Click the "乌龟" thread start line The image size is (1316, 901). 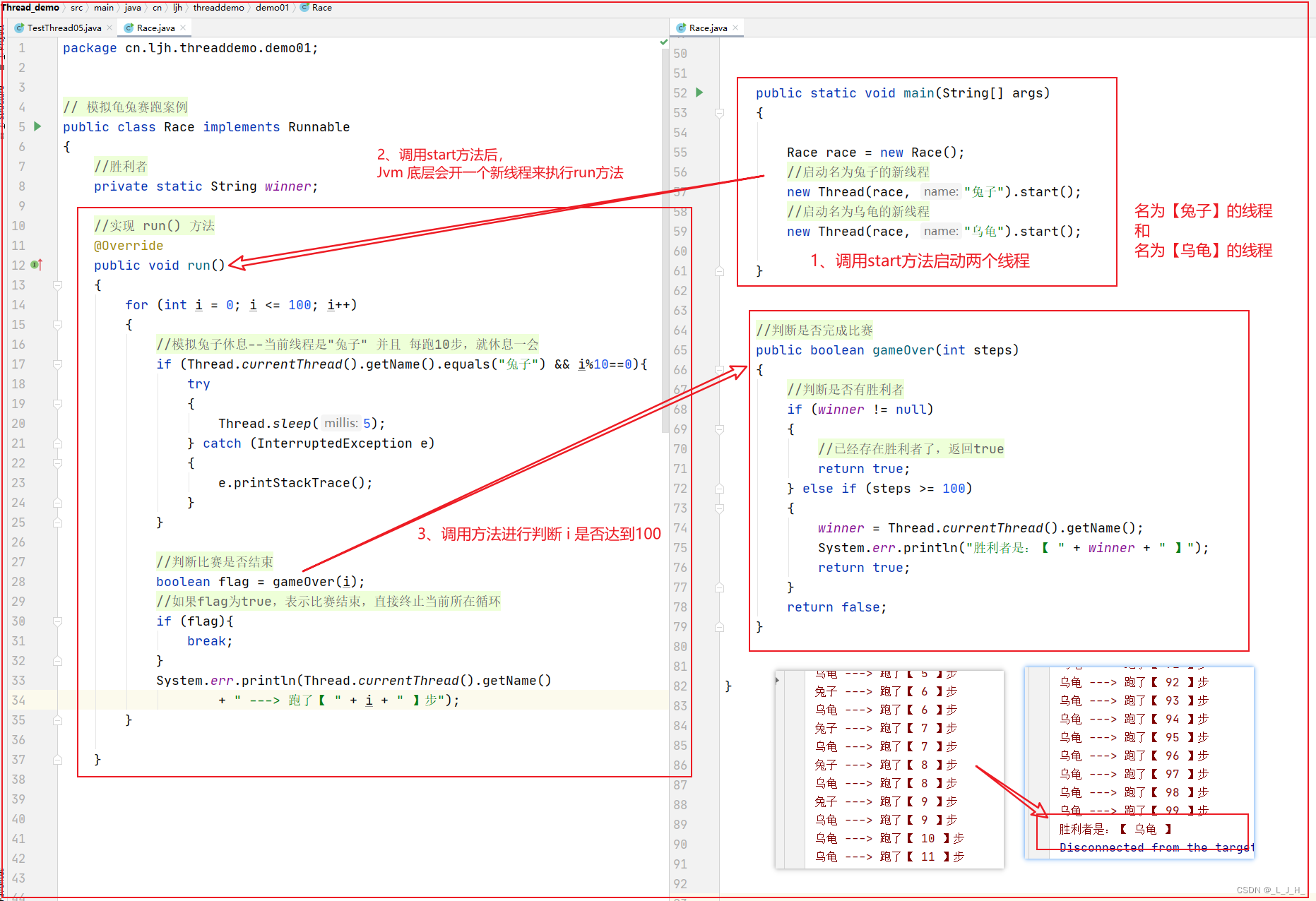point(934,232)
